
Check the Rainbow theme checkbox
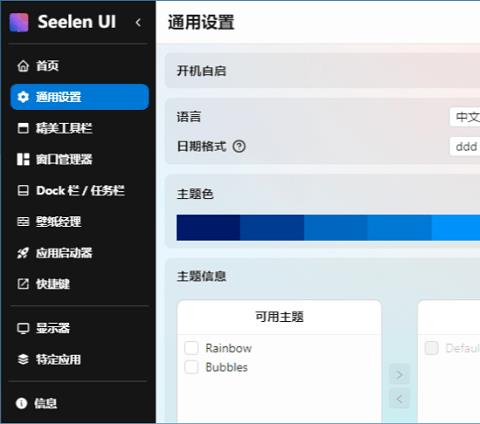[x=191, y=348]
